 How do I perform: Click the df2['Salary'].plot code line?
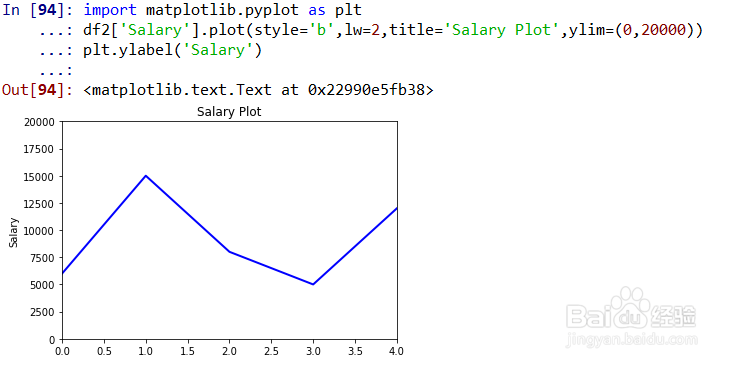pos(393,31)
